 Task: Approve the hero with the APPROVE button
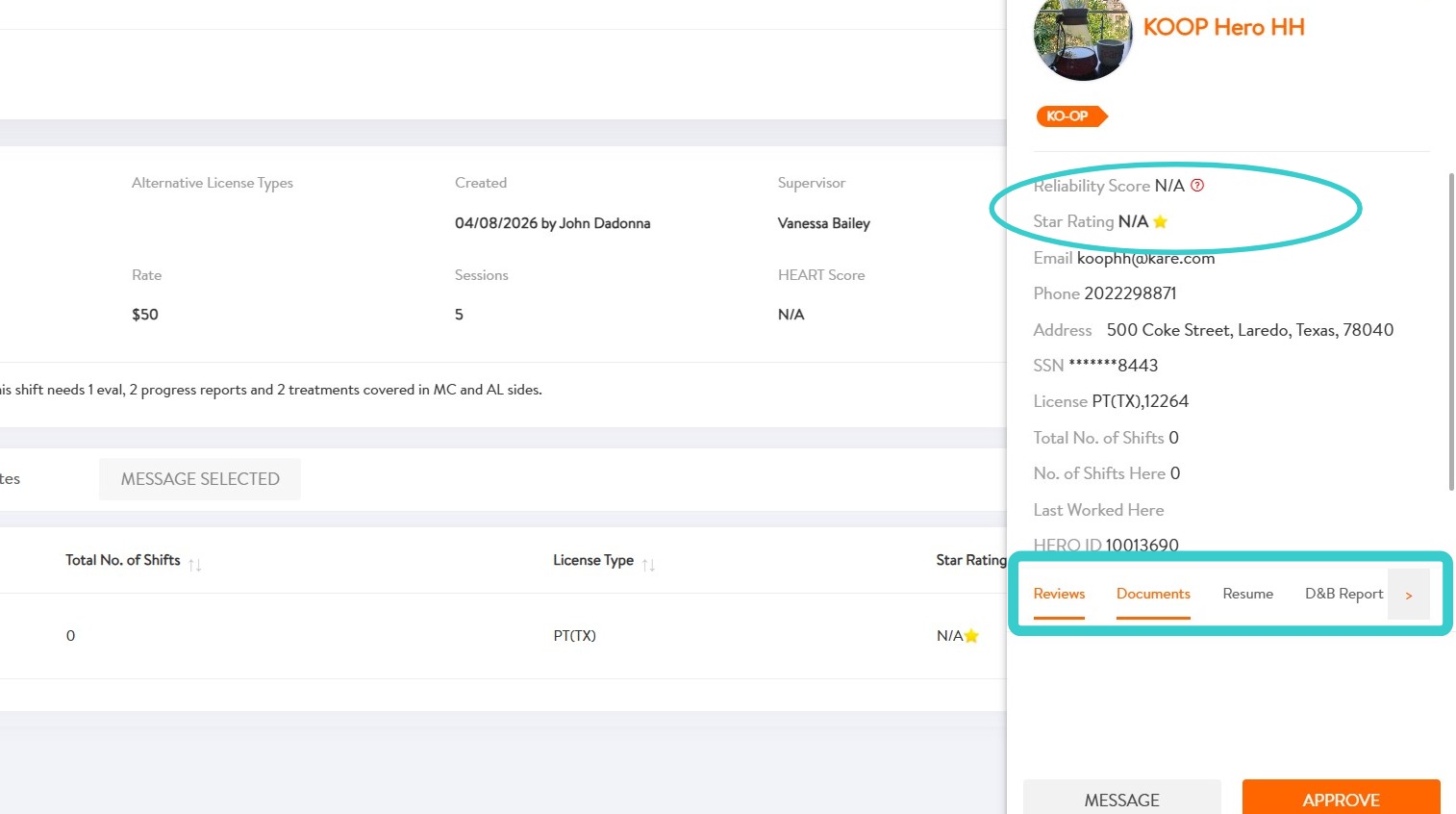(1341, 800)
